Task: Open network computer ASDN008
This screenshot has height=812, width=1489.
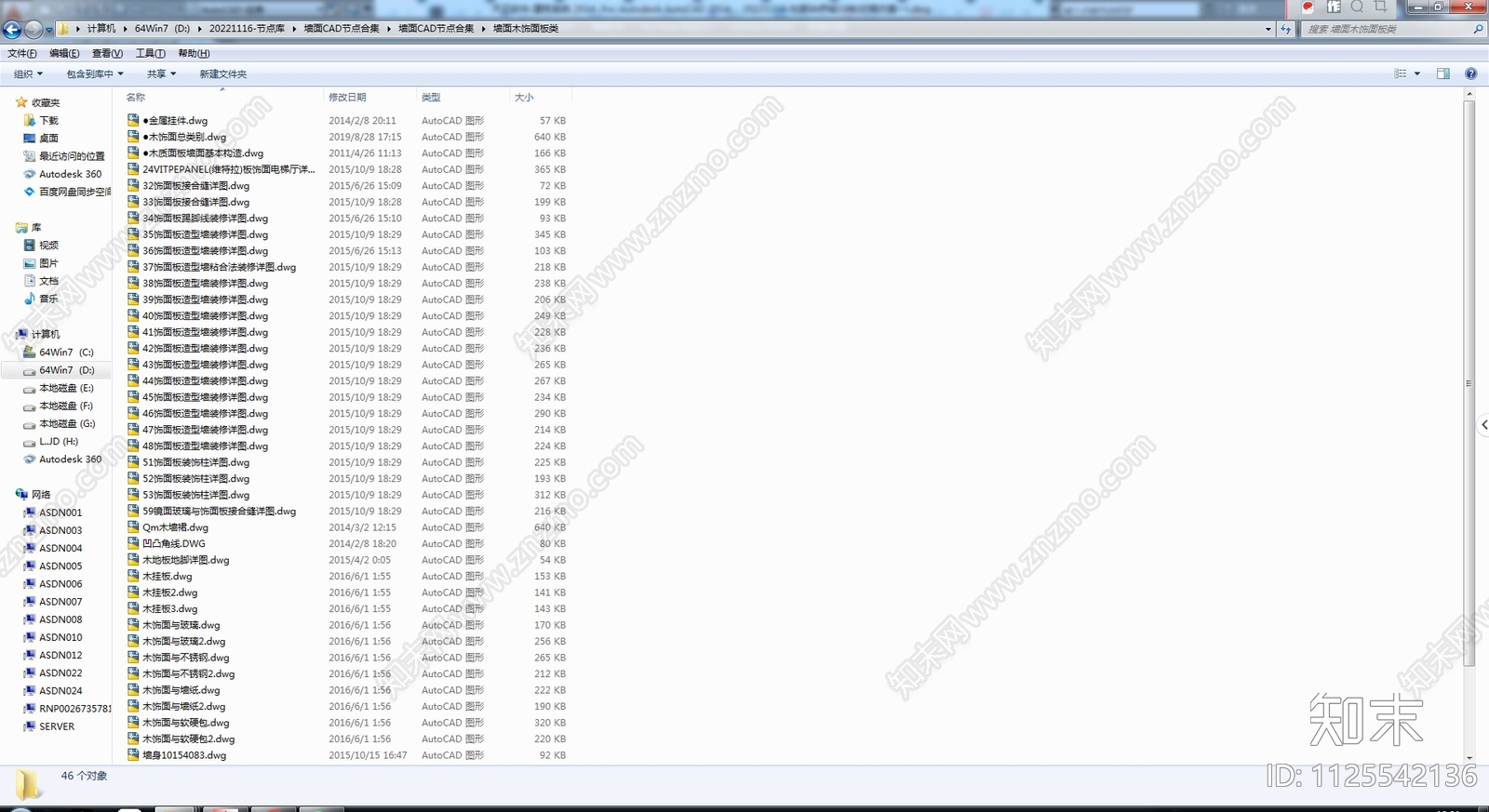Action: [60, 619]
